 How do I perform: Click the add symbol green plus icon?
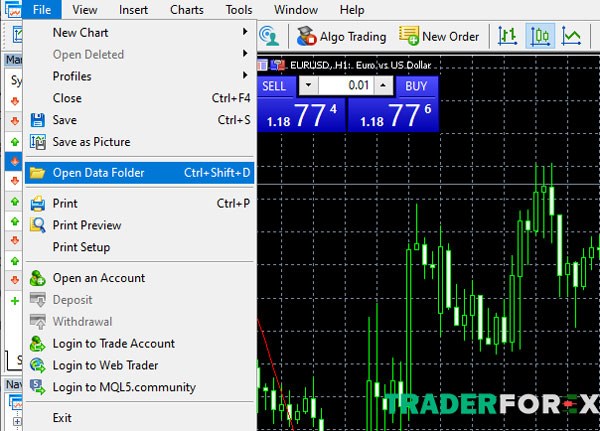point(15,301)
